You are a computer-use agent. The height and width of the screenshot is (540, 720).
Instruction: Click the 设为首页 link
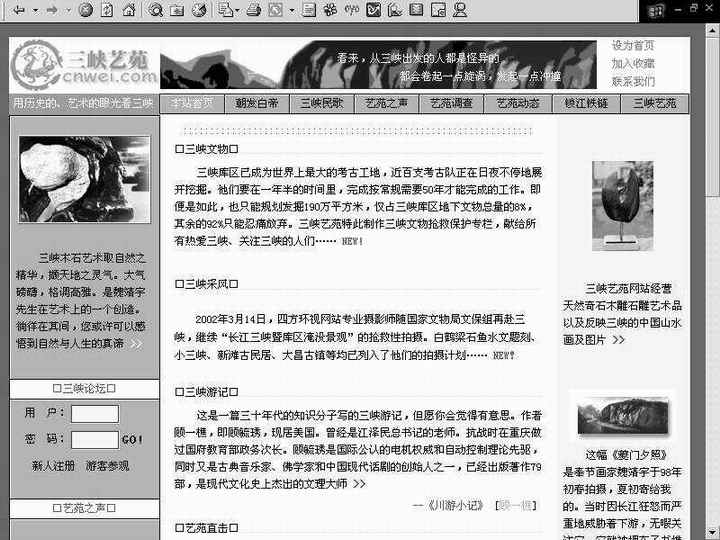click(633, 45)
